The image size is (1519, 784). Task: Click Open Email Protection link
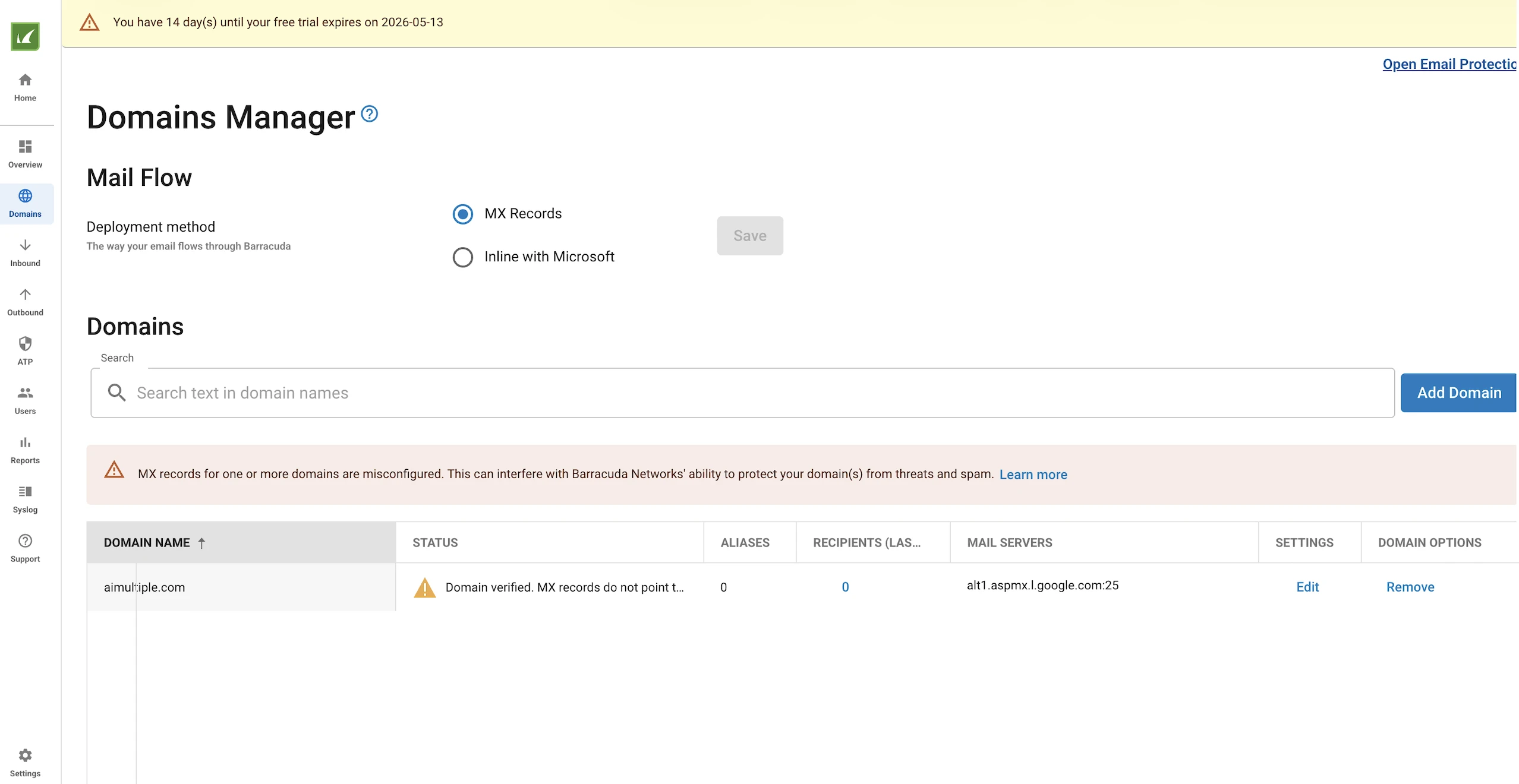click(1449, 64)
